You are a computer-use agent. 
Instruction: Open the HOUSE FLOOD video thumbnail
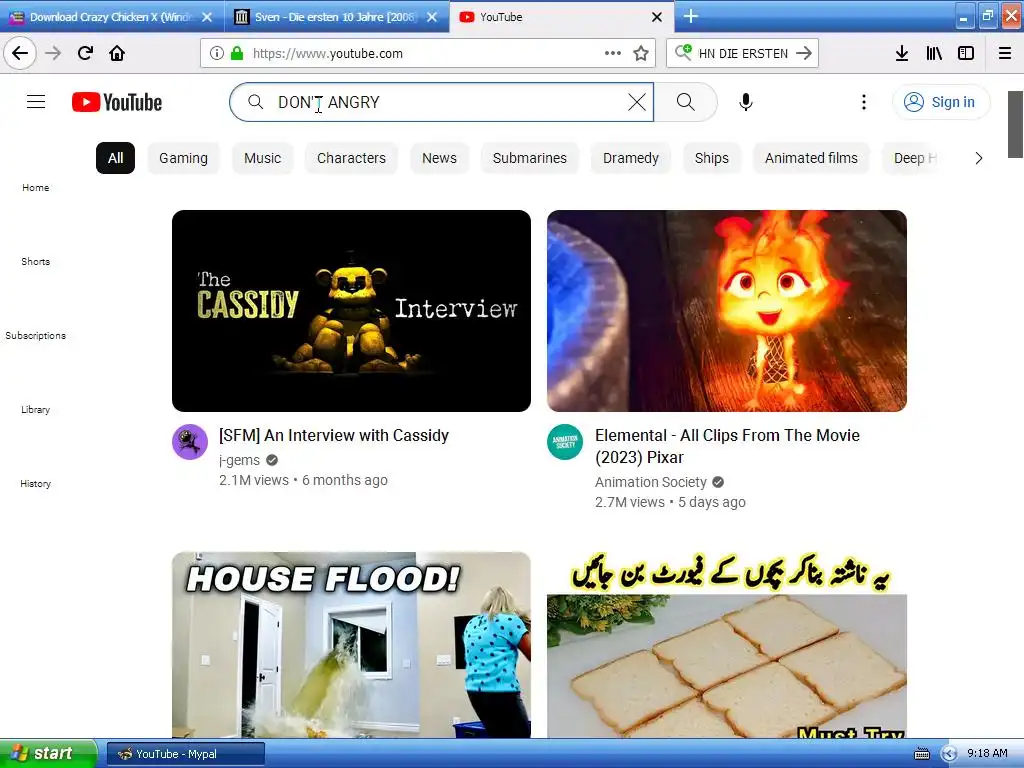[x=351, y=645]
